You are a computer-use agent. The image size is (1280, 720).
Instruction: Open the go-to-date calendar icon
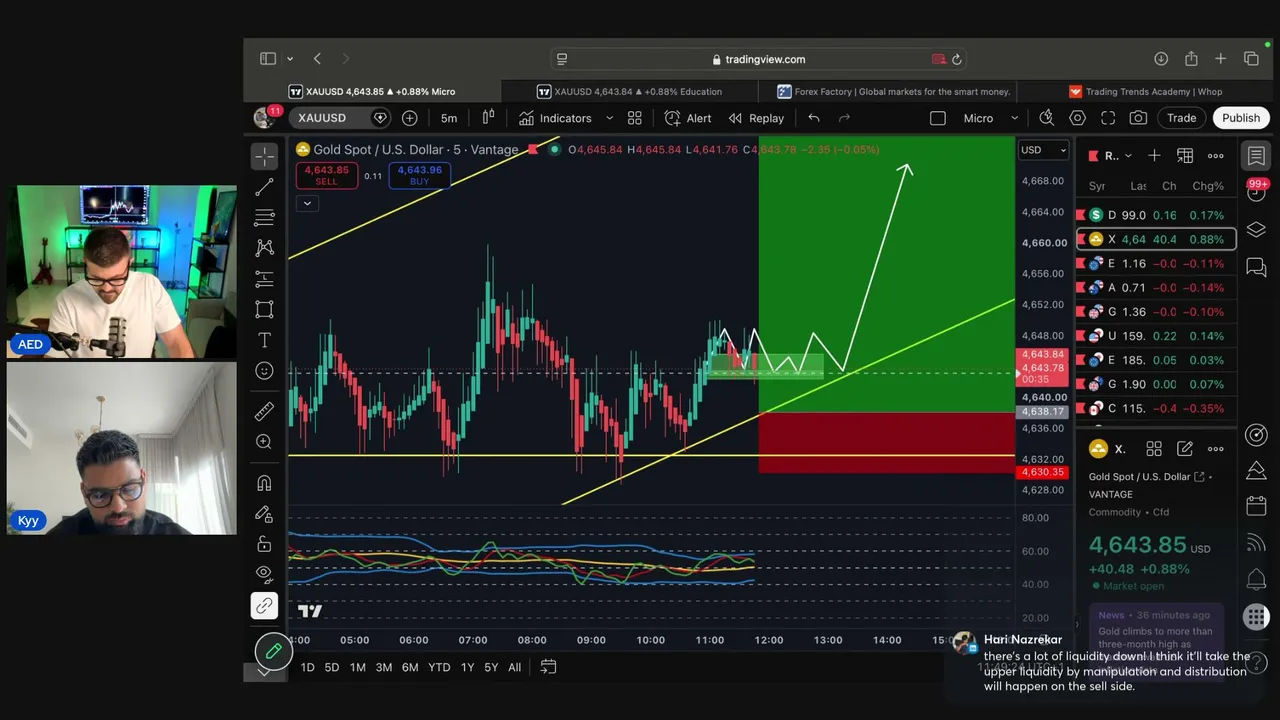pyautogui.click(x=548, y=667)
